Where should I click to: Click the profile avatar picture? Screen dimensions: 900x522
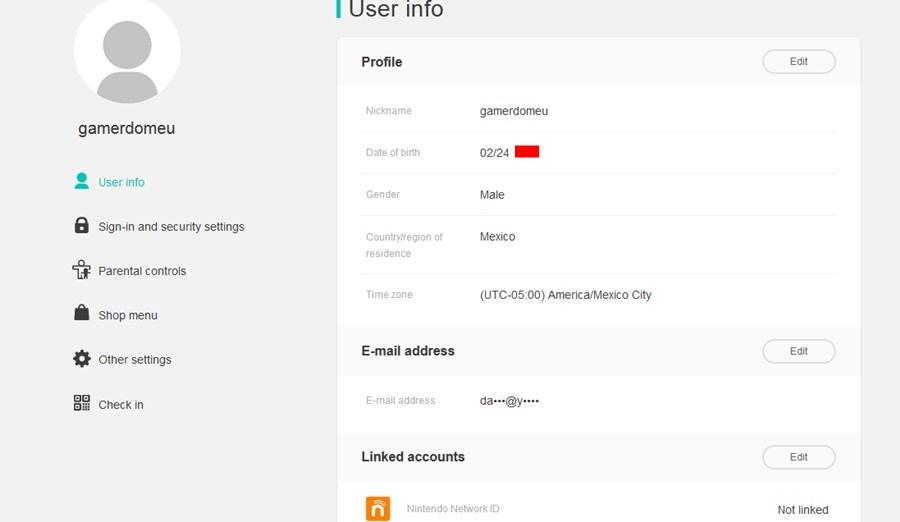127,52
